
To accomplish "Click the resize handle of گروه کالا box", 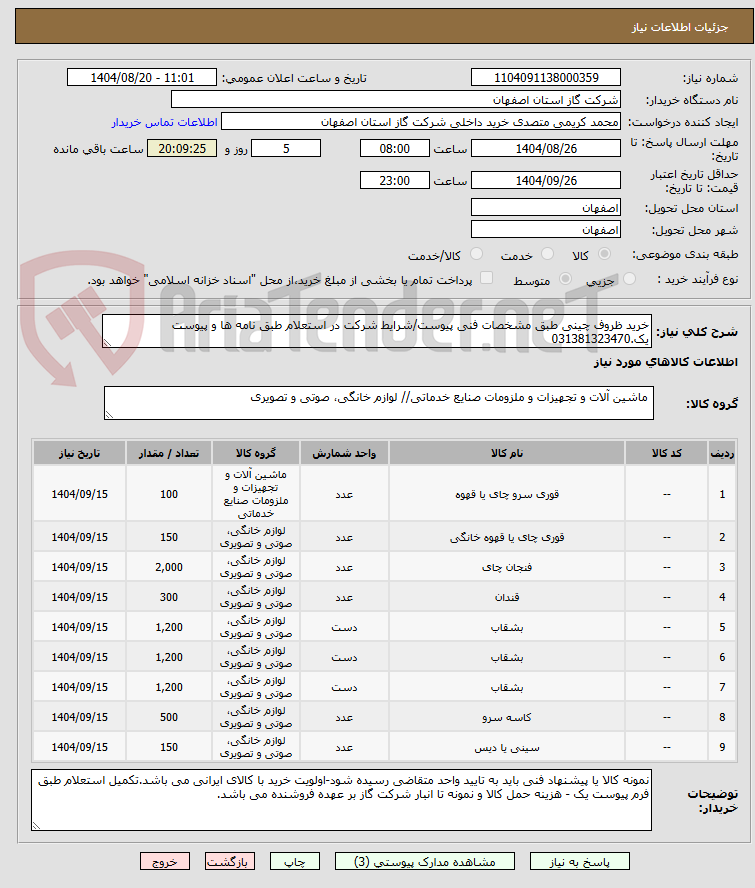I will point(109,415).
